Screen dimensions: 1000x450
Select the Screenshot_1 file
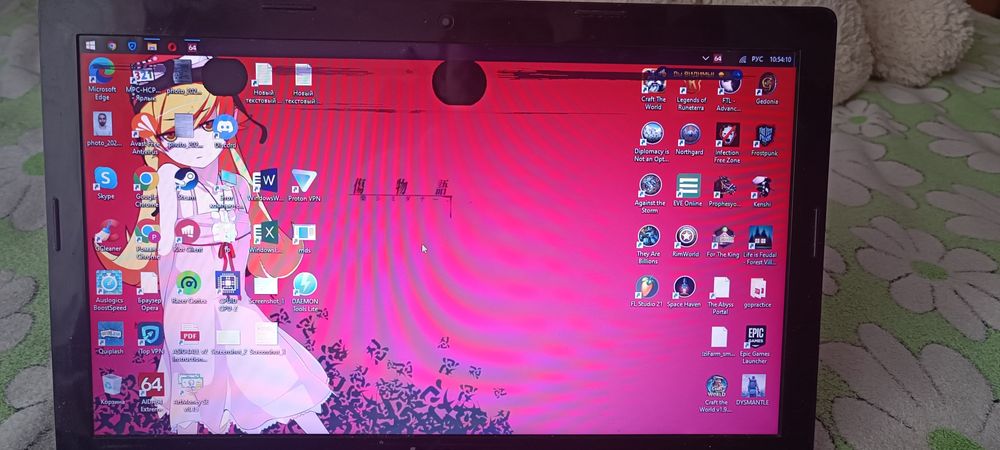pos(266,289)
